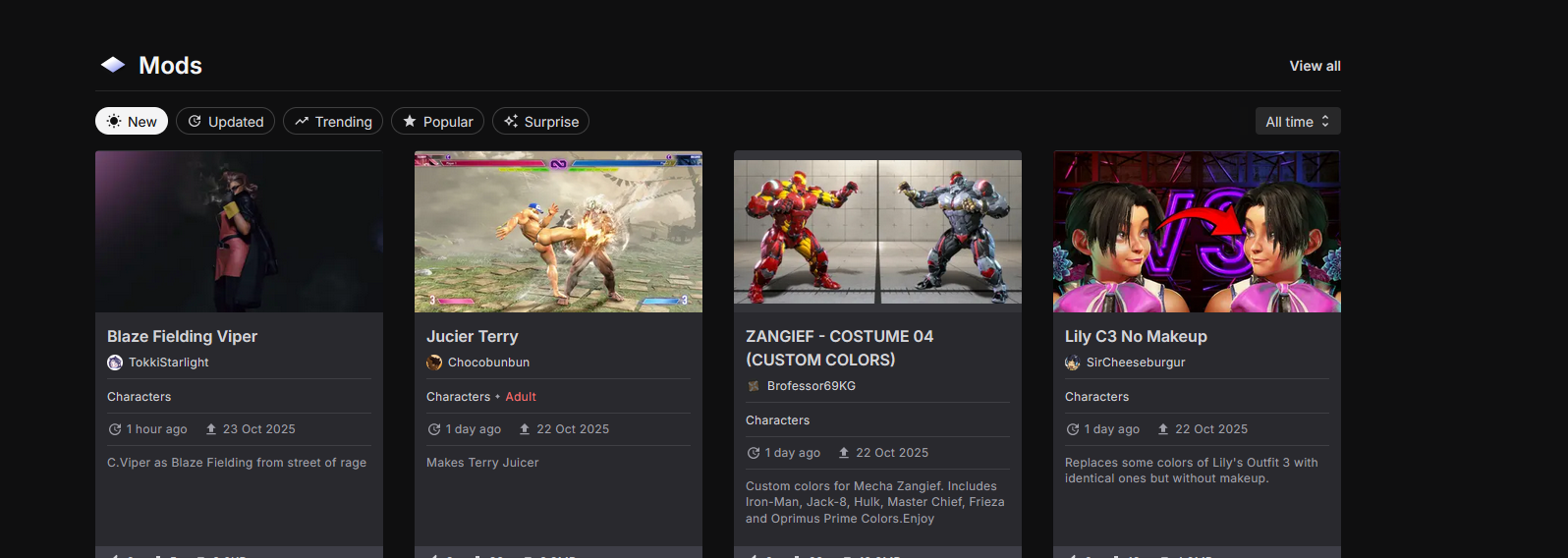Switch to the Updated filter tab

tap(225, 121)
